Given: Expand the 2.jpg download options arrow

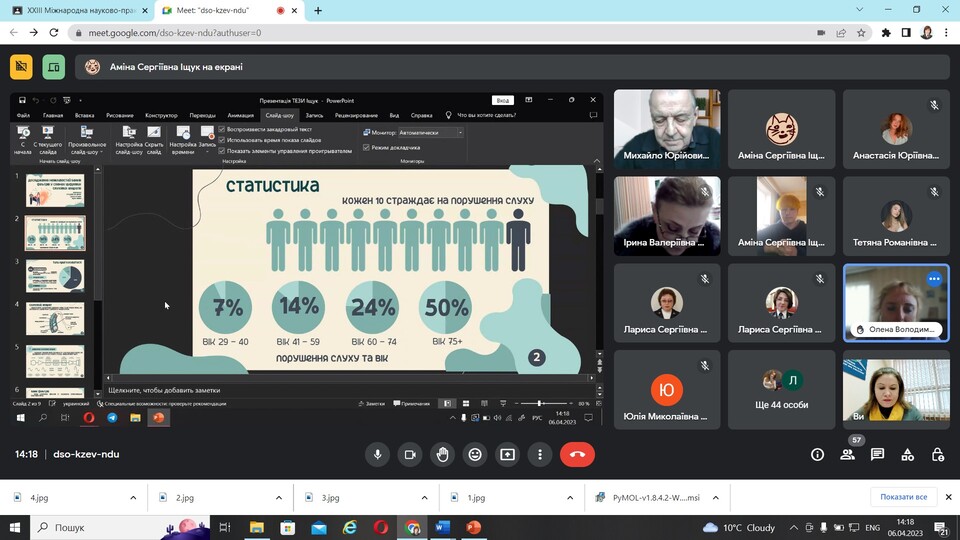Looking at the screenshot, I should 279,497.
